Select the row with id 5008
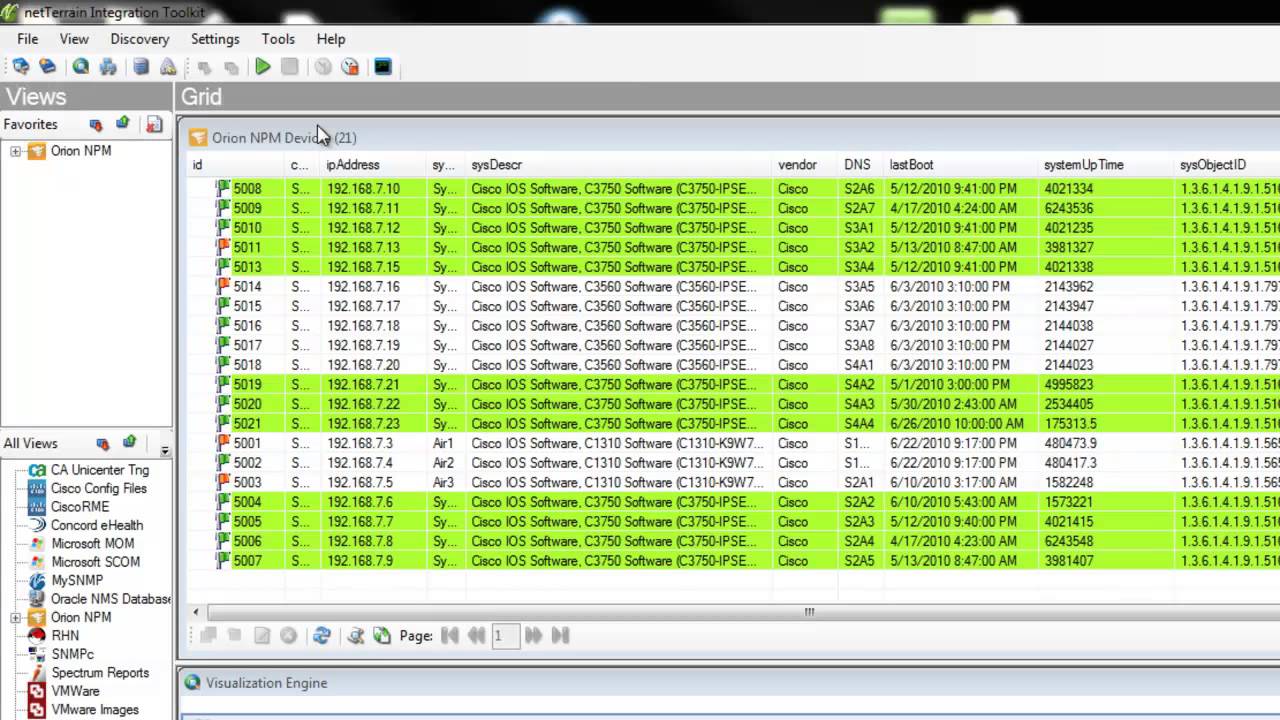The width and height of the screenshot is (1280, 720). pos(734,189)
